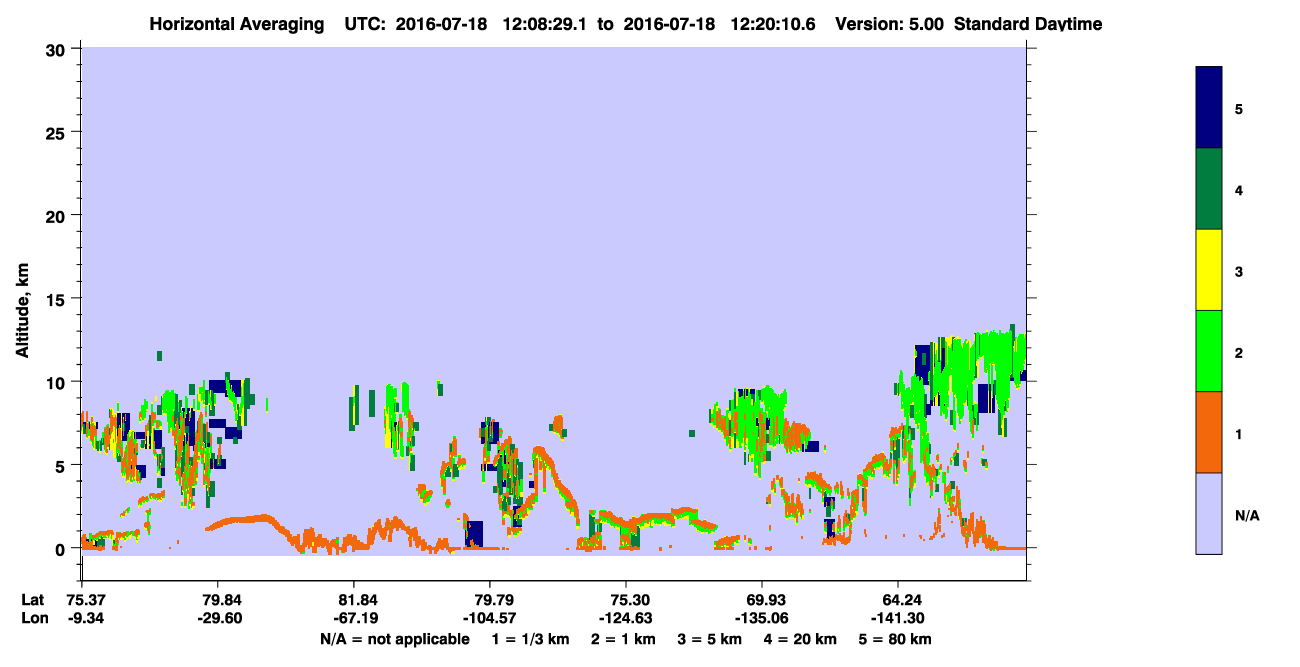The width and height of the screenshot is (1300, 667).
Task: Click legend text '1 = 1/3 km'
Action: tap(531, 639)
